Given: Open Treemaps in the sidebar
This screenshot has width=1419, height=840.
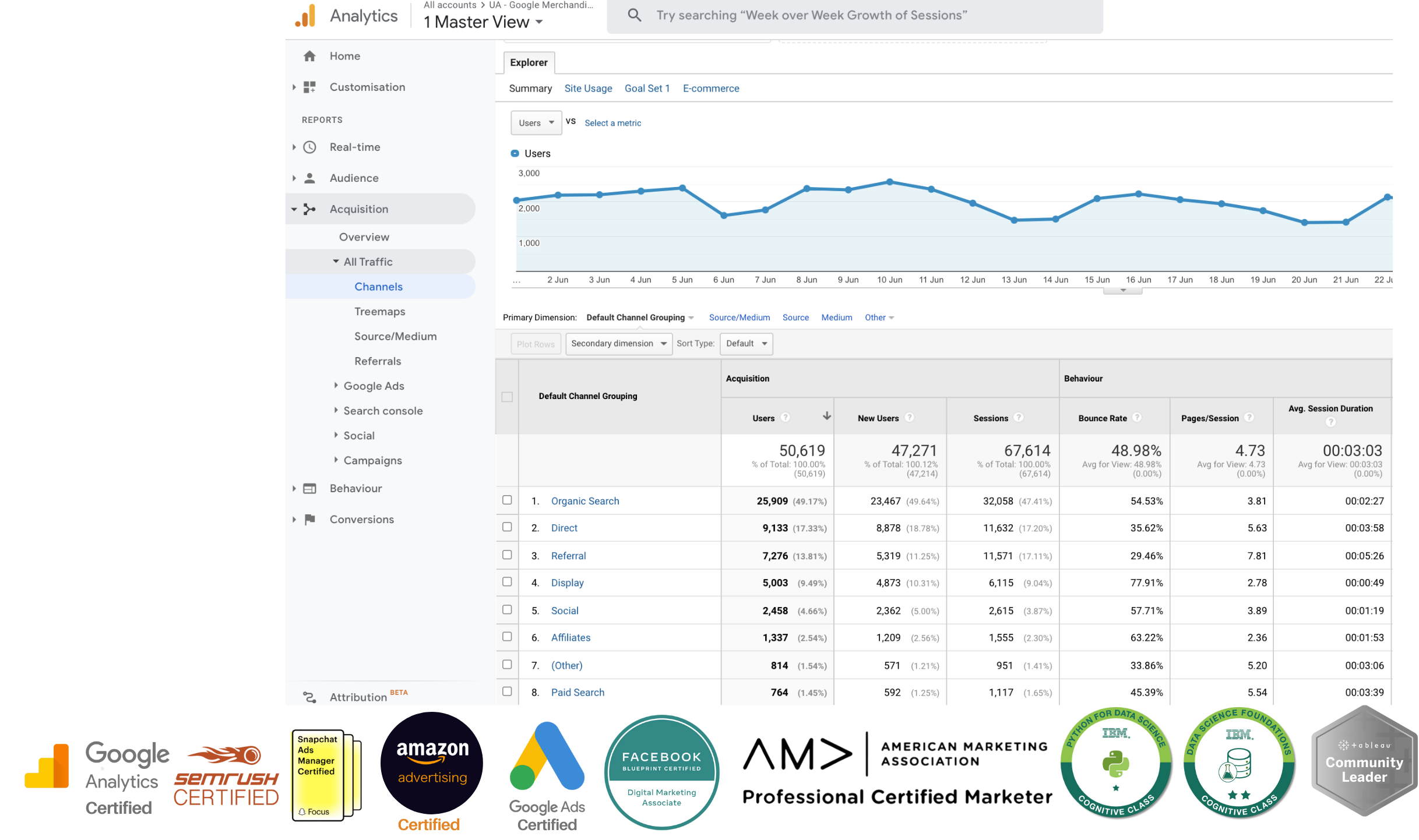Looking at the screenshot, I should coord(379,312).
